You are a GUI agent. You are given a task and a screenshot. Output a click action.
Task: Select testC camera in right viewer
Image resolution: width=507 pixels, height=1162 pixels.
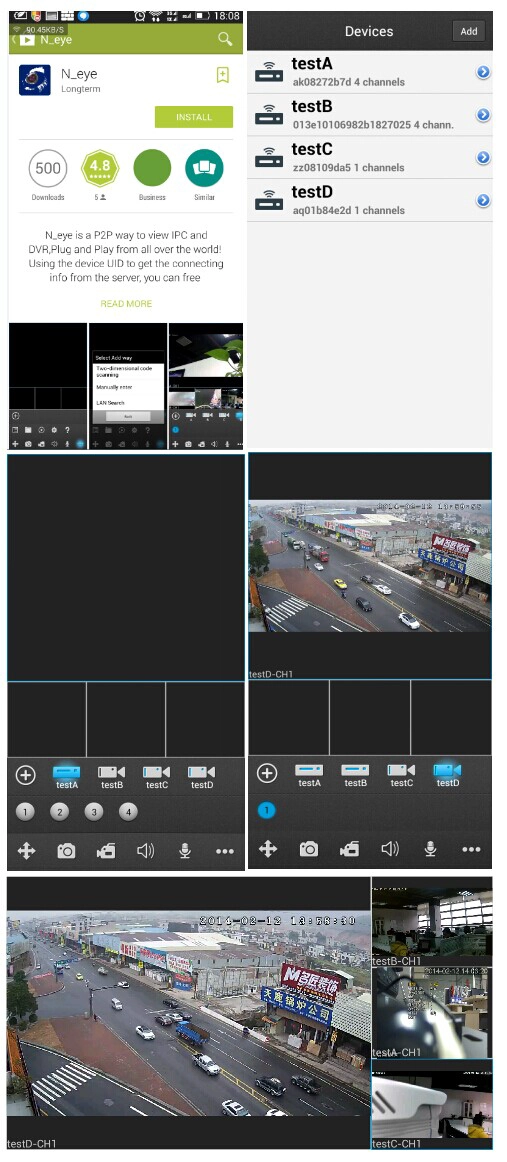[x=401, y=775]
